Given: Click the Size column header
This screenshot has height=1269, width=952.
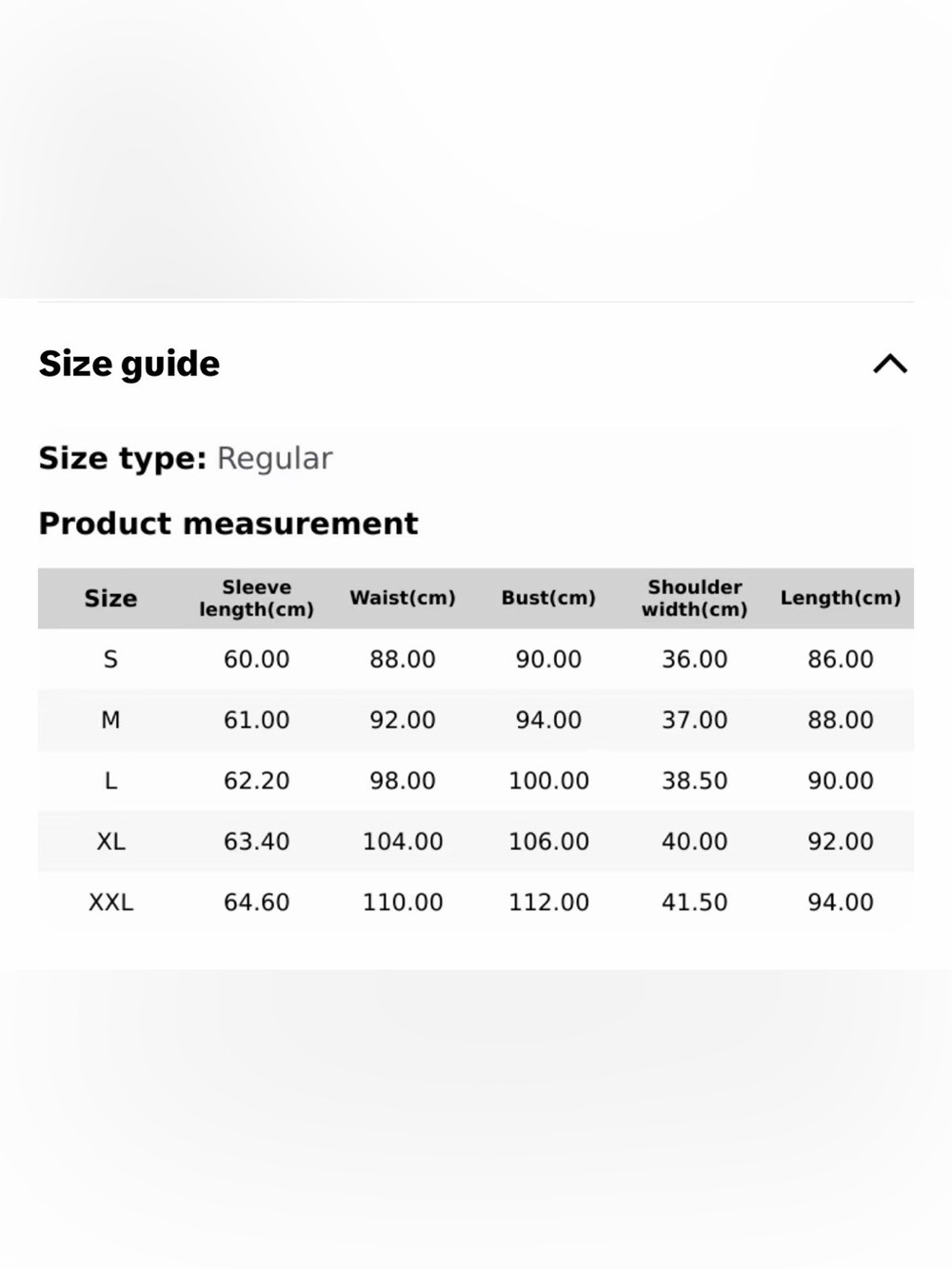Looking at the screenshot, I should tap(110, 598).
